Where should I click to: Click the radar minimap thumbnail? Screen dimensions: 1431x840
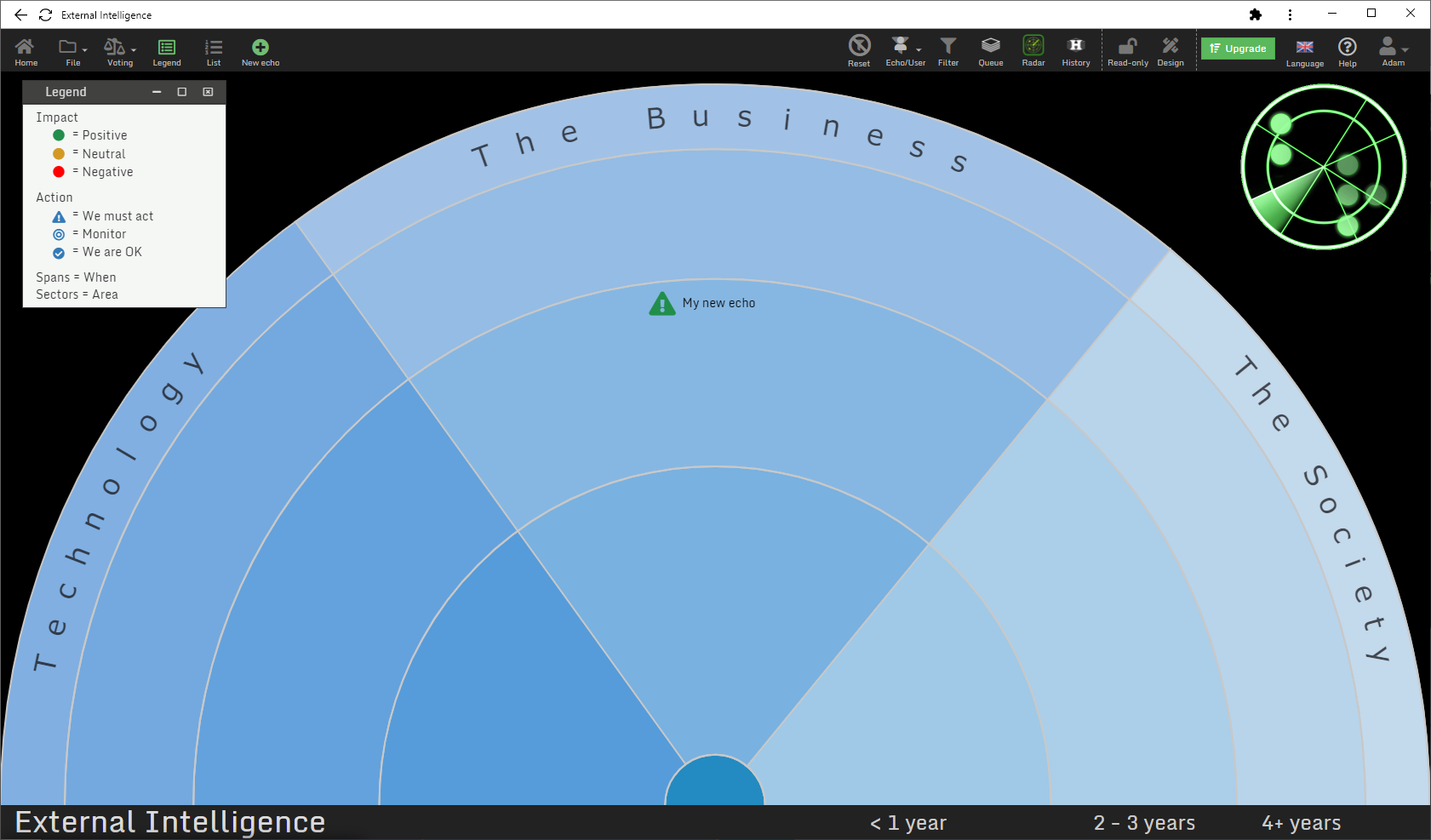[x=1324, y=167]
